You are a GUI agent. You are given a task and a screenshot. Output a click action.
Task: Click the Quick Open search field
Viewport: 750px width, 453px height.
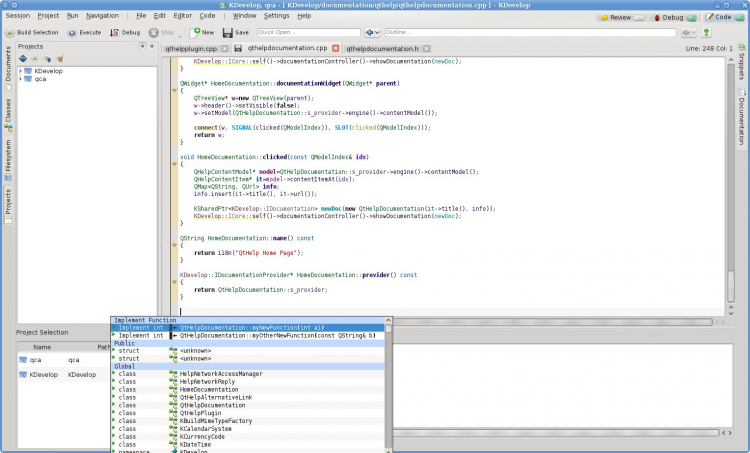pyautogui.click(x=308, y=32)
